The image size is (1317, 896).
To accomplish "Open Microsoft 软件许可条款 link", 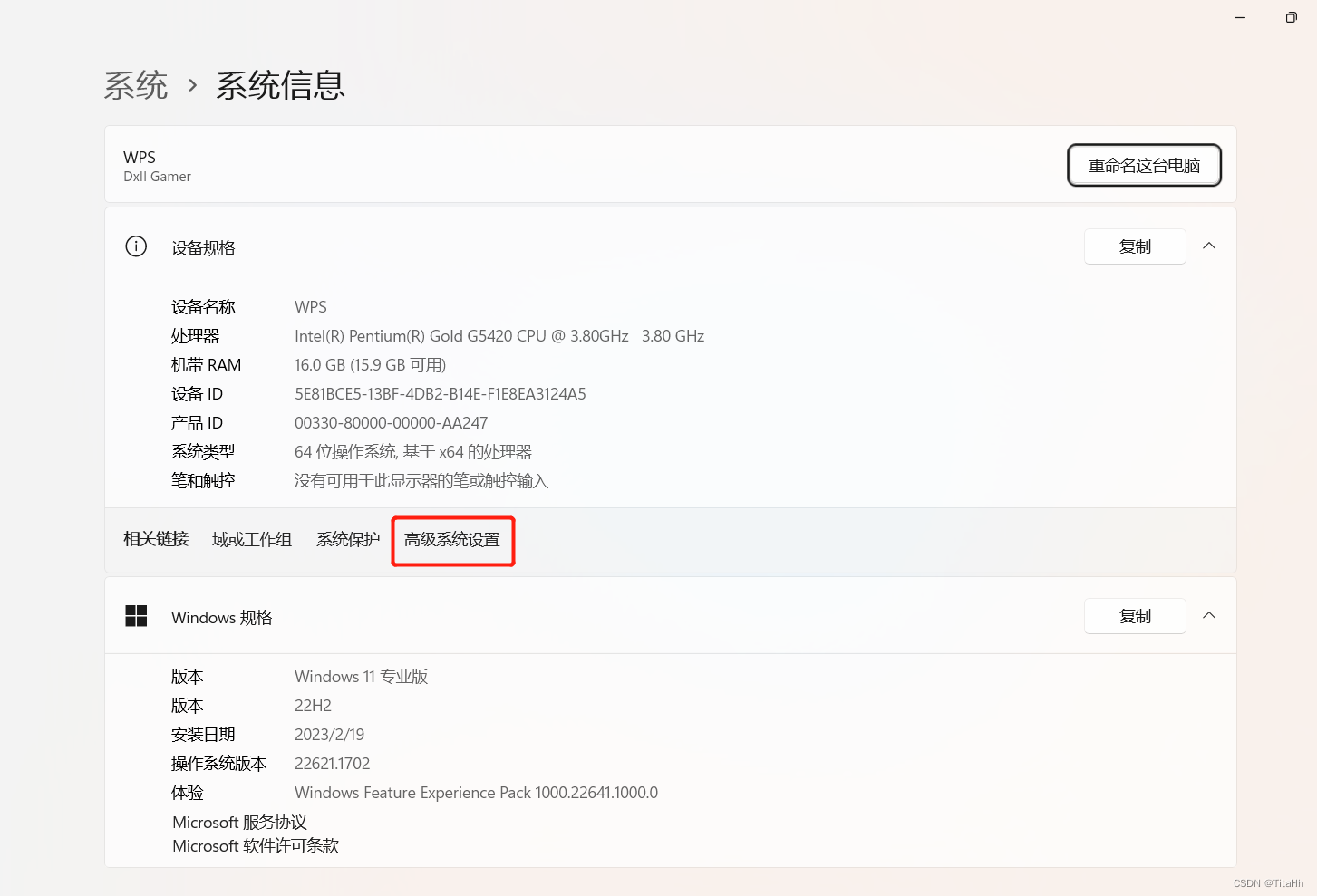I will 256,846.
